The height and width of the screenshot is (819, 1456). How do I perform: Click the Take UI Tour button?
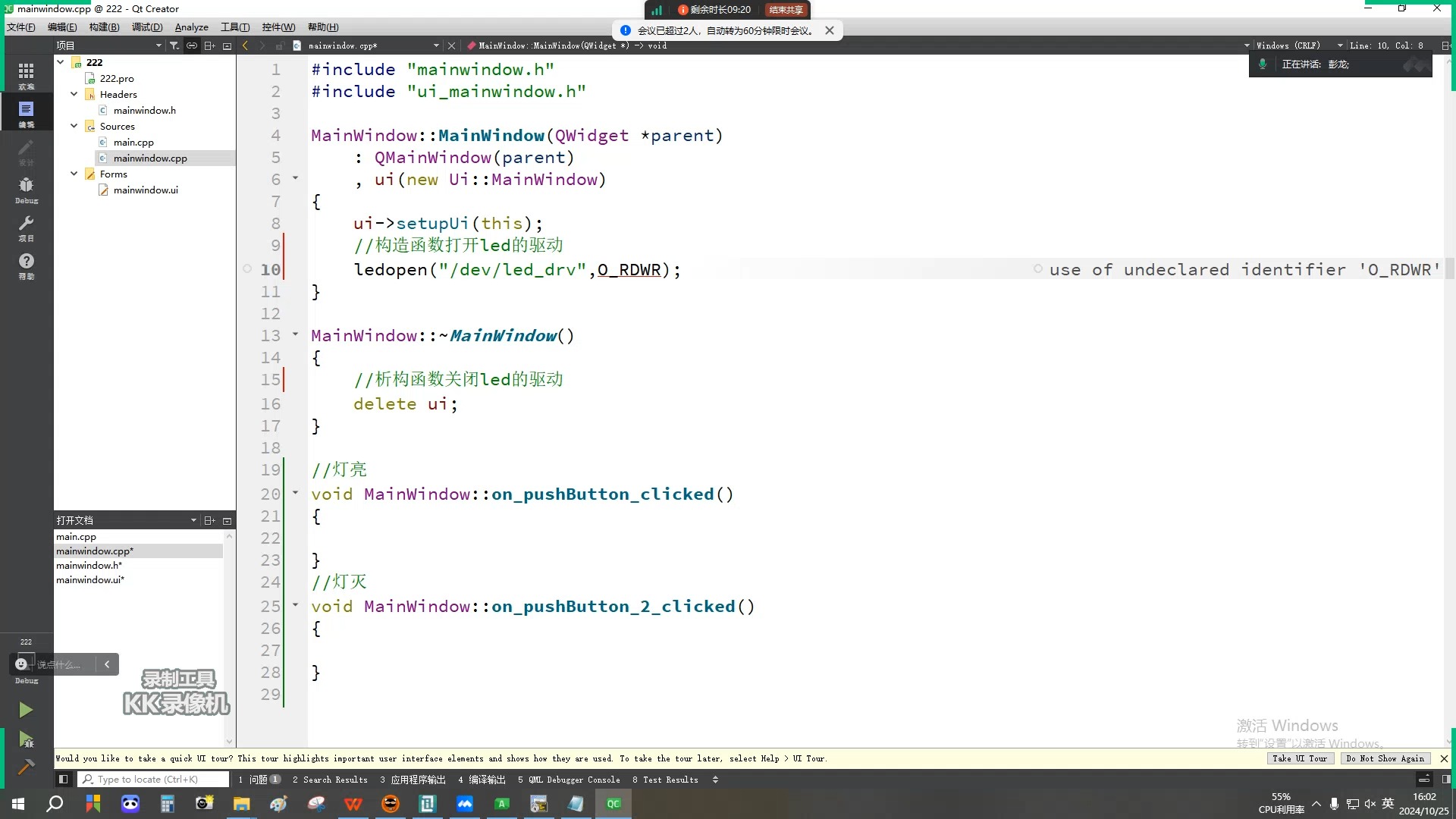(x=1300, y=758)
